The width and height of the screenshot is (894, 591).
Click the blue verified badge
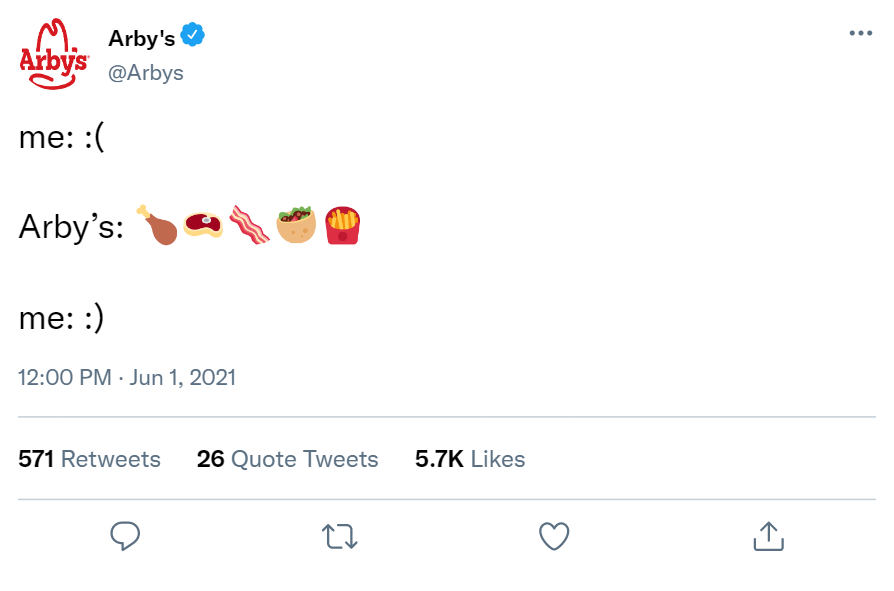point(193,37)
